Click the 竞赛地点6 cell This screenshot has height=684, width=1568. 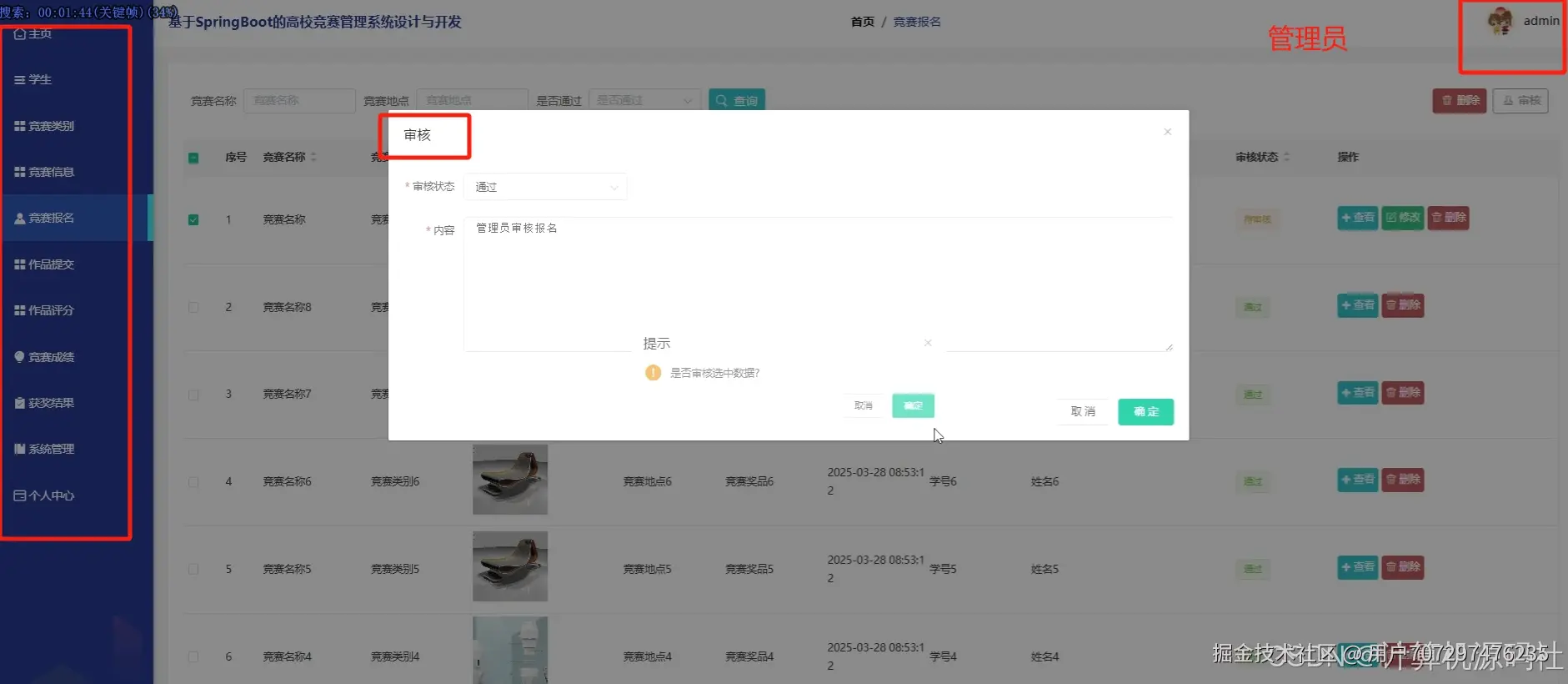(x=648, y=481)
